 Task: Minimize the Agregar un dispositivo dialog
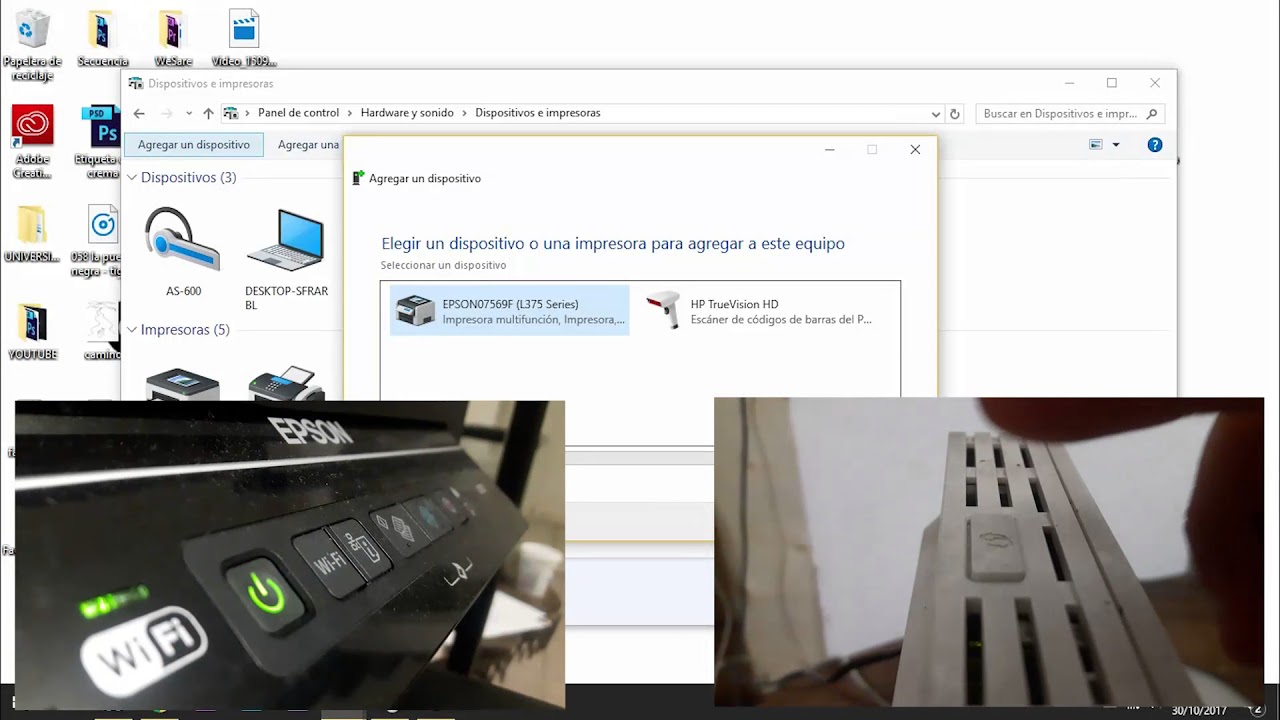tap(829, 150)
